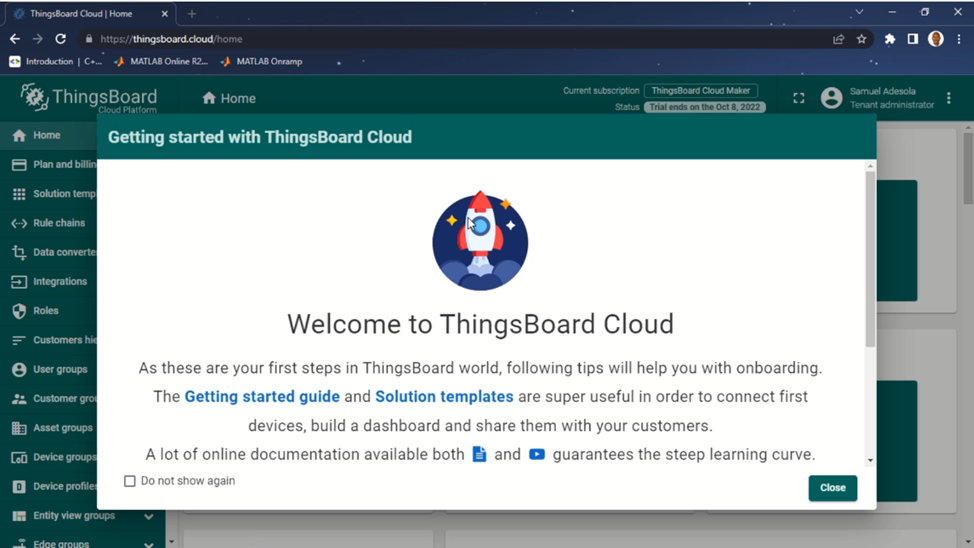This screenshot has height=548, width=974.
Task: Open a new browser tab
Action: pyautogui.click(x=192, y=14)
